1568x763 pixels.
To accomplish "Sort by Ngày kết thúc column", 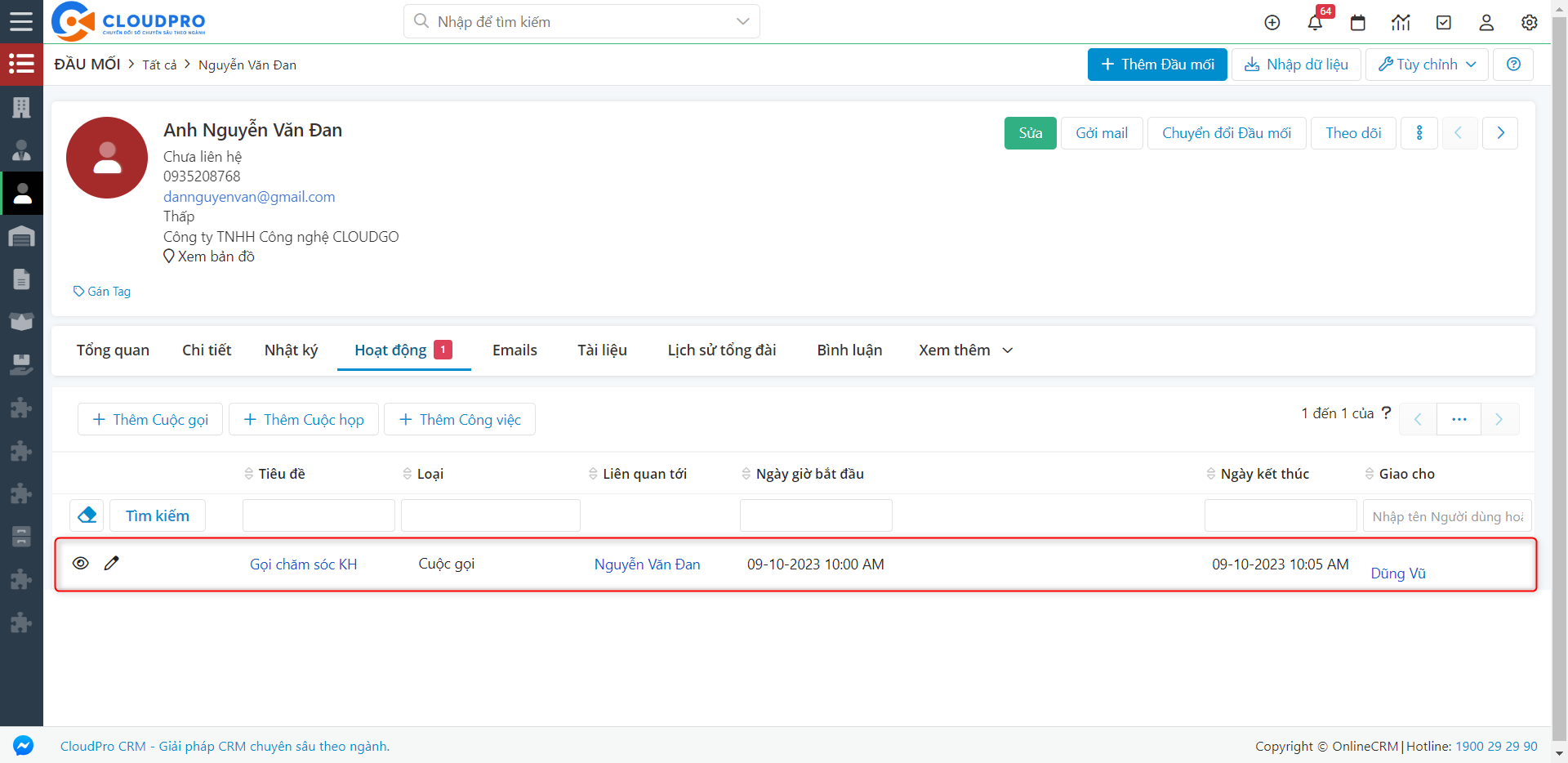I will coord(1258,474).
